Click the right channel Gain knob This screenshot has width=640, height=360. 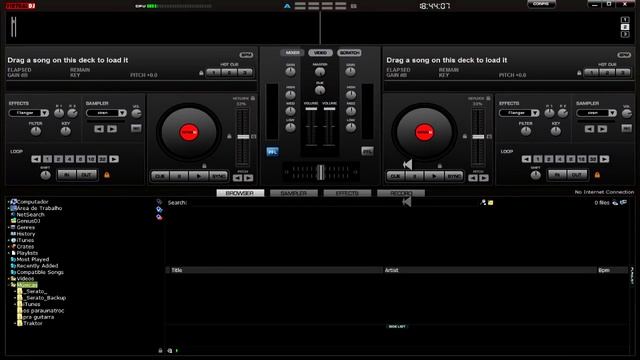(350, 72)
